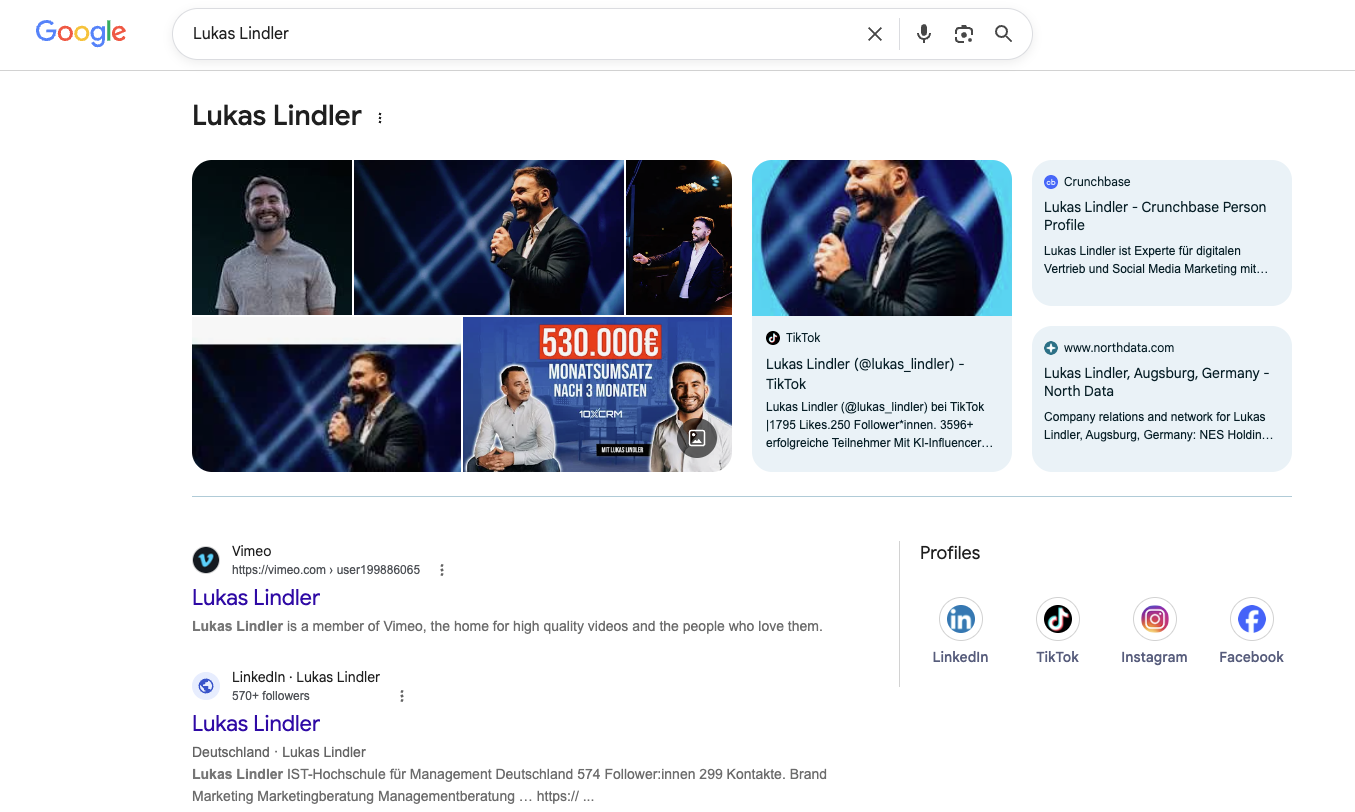Click the vimeo.com › user199886065 URL text
This screenshot has height=812, width=1355.
pyautogui.click(x=326, y=570)
